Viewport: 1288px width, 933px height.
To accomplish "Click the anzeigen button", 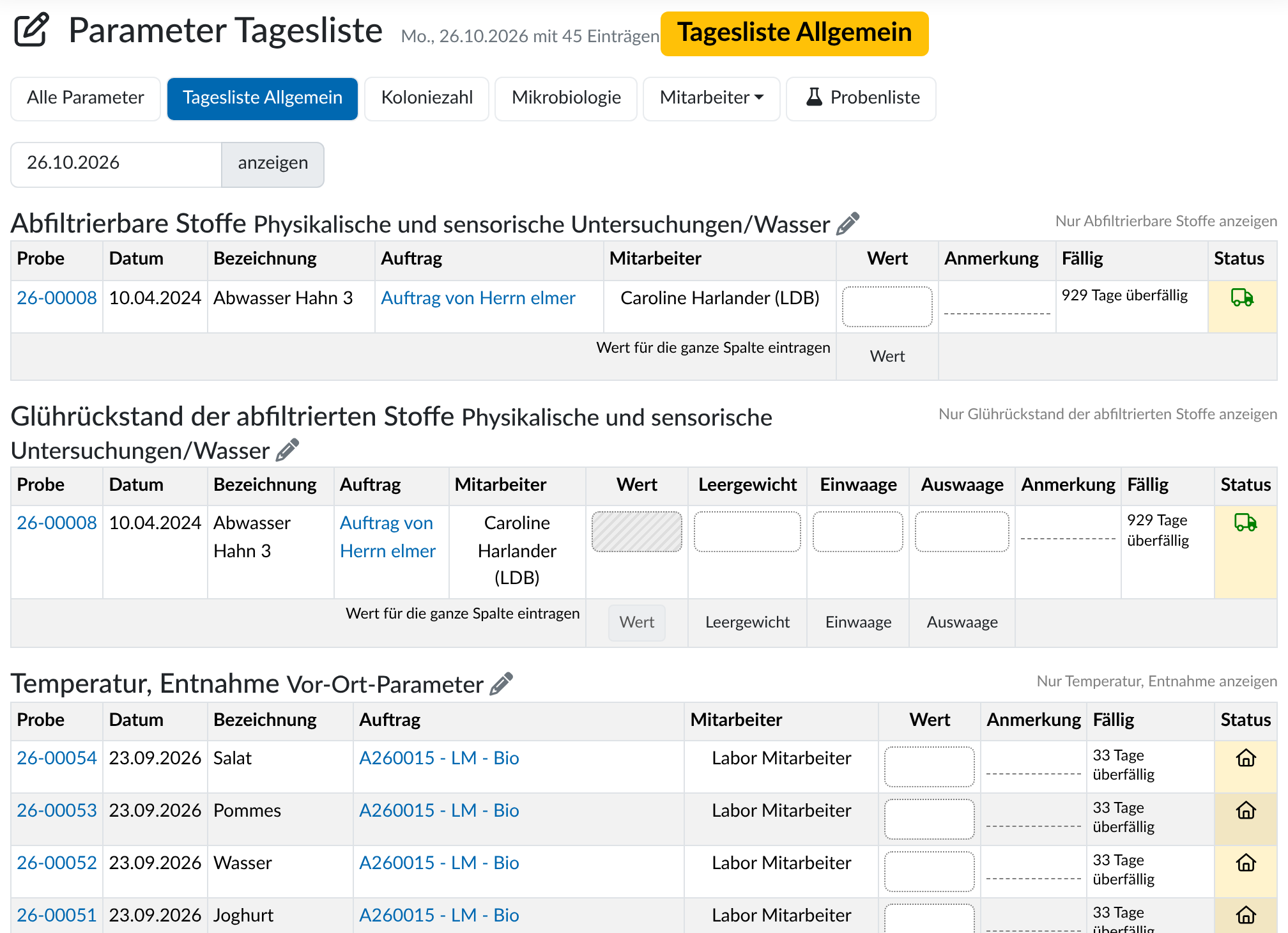I will [273, 164].
